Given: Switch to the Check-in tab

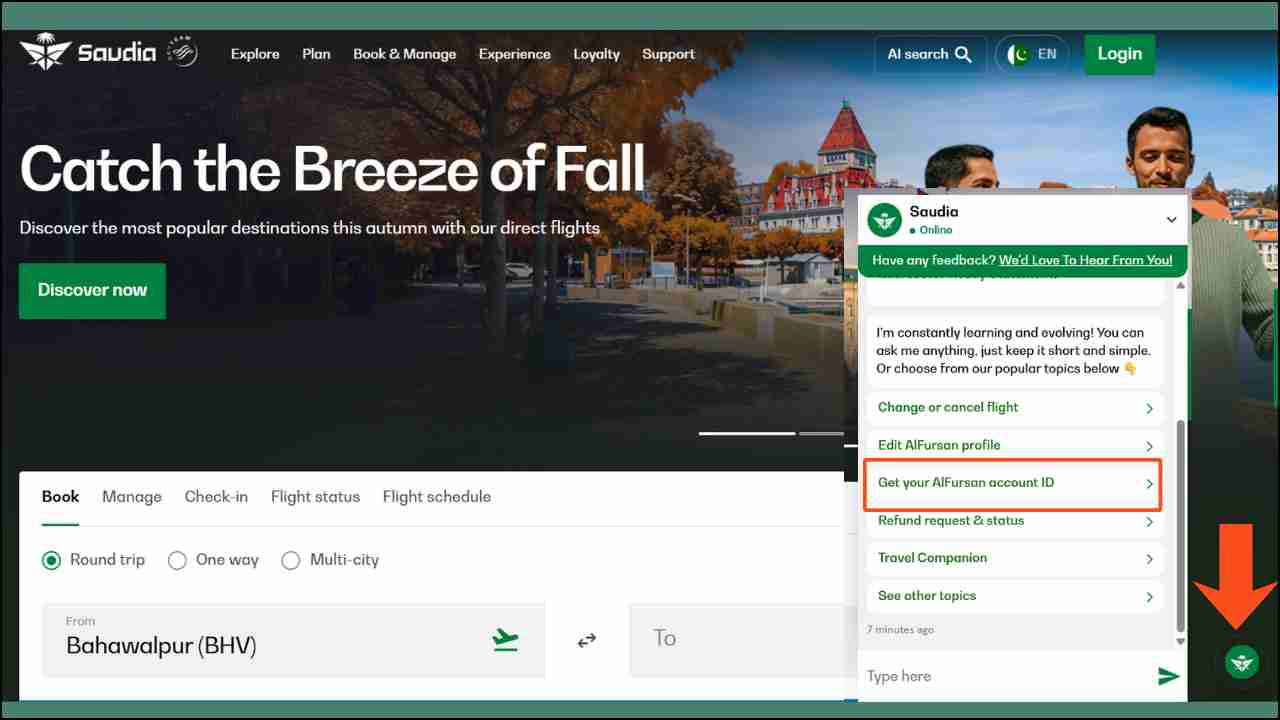Looking at the screenshot, I should [216, 497].
